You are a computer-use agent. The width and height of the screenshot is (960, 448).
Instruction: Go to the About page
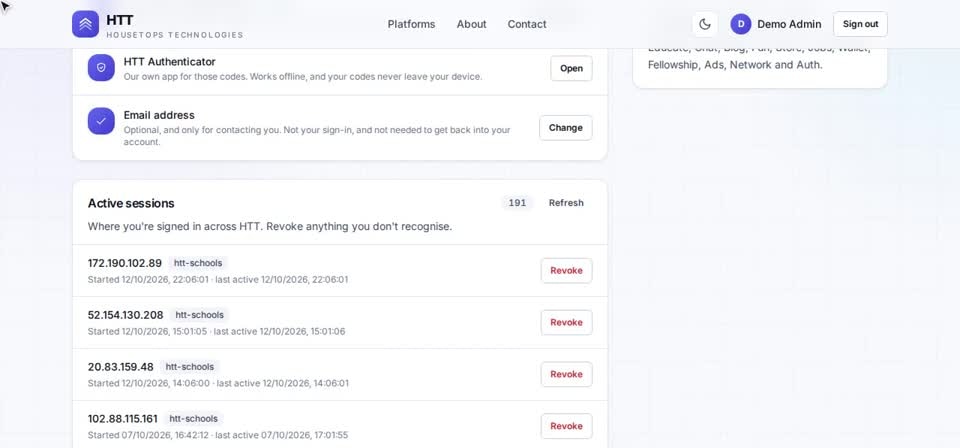click(x=471, y=24)
